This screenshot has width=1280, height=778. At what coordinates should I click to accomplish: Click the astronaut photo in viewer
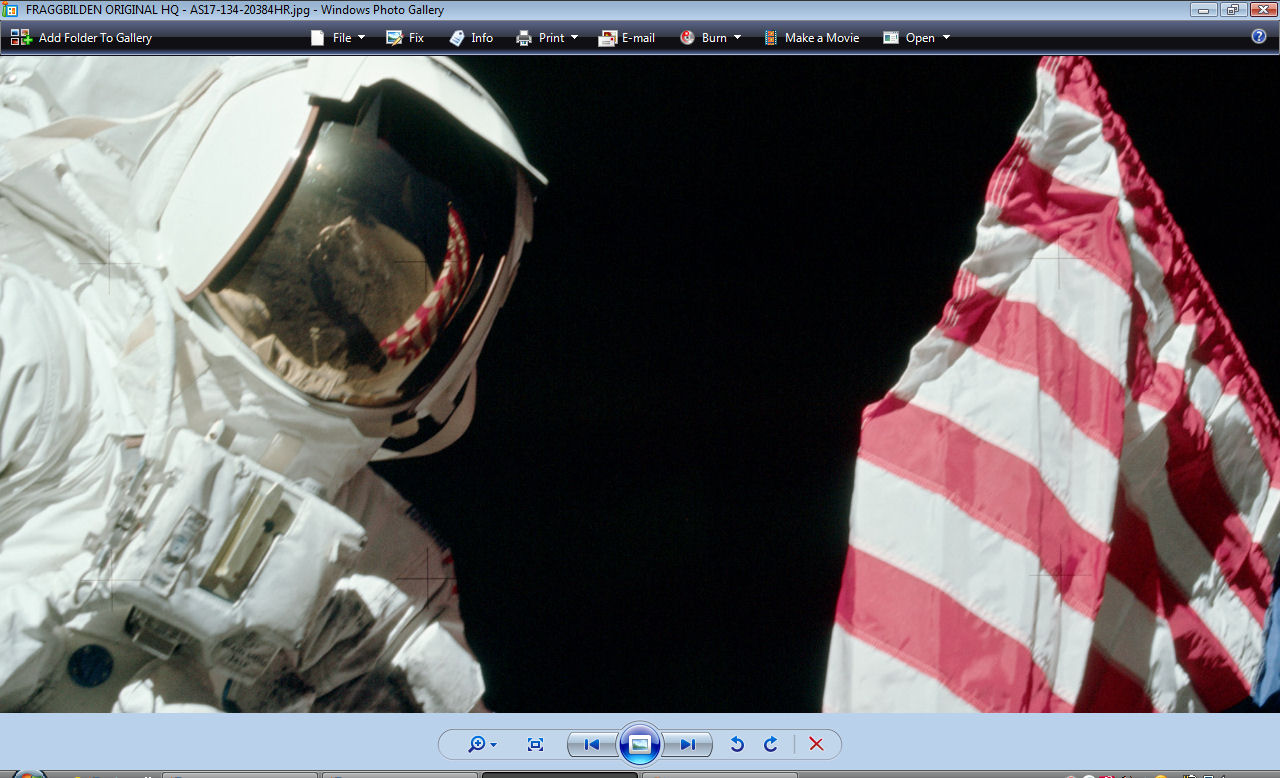(640, 384)
